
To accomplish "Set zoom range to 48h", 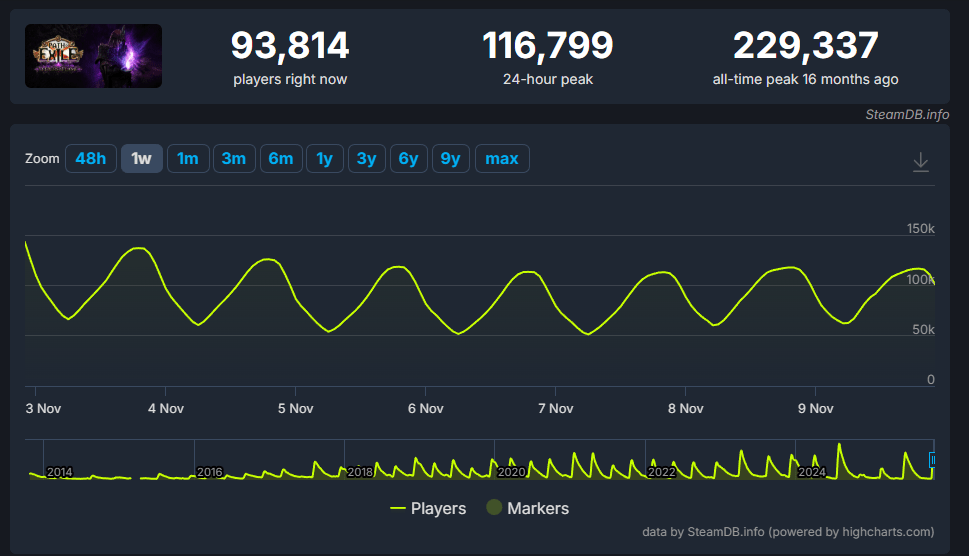I will pyautogui.click(x=90, y=158).
